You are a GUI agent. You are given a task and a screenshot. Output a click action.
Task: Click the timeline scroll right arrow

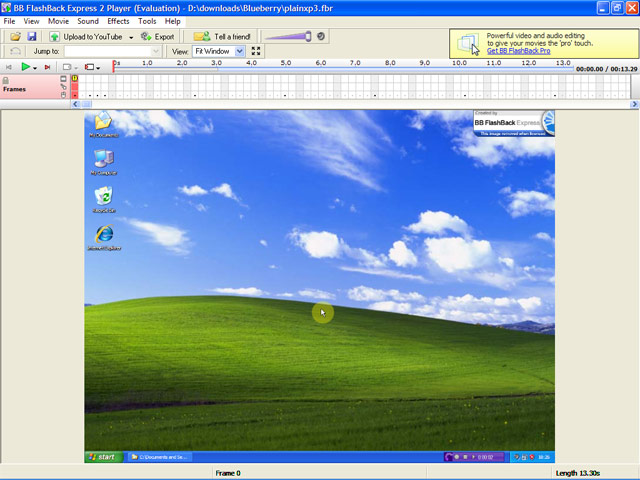click(x=634, y=104)
